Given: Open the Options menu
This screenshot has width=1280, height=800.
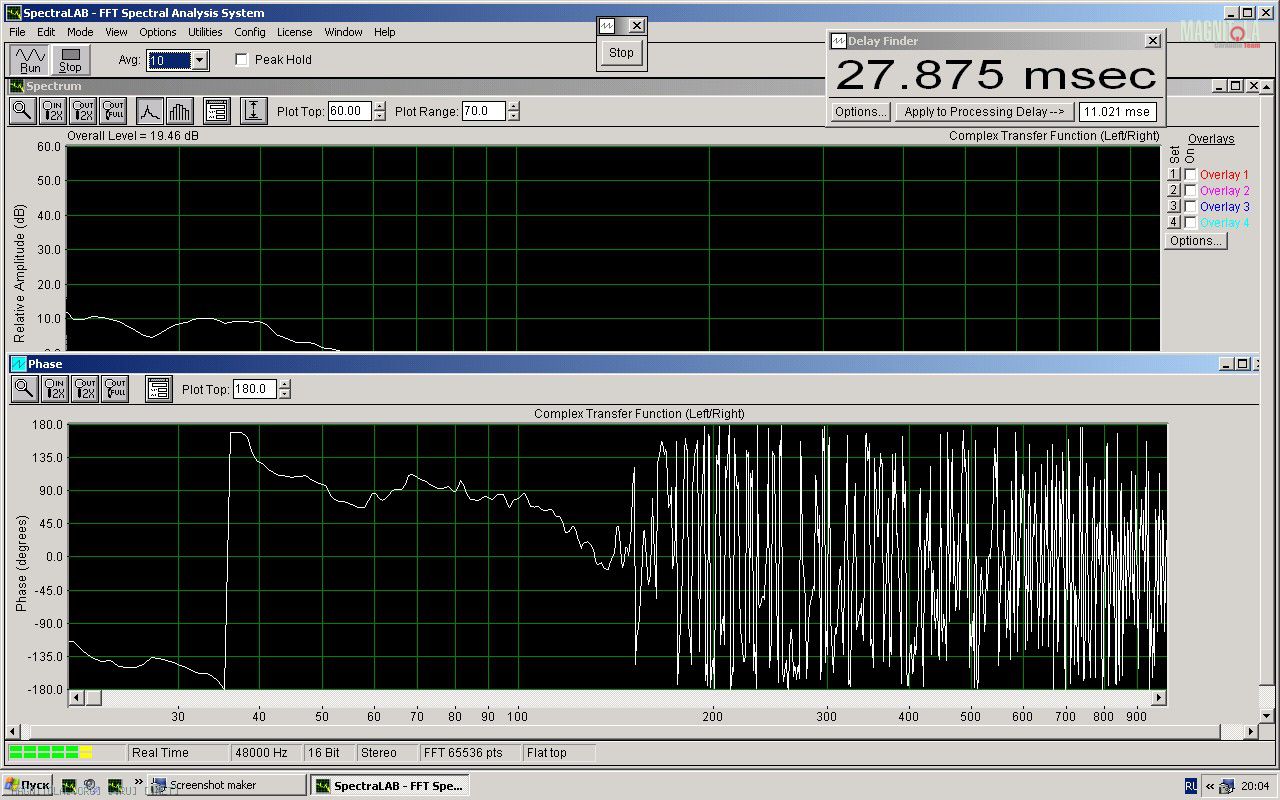Looking at the screenshot, I should [x=158, y=32].
